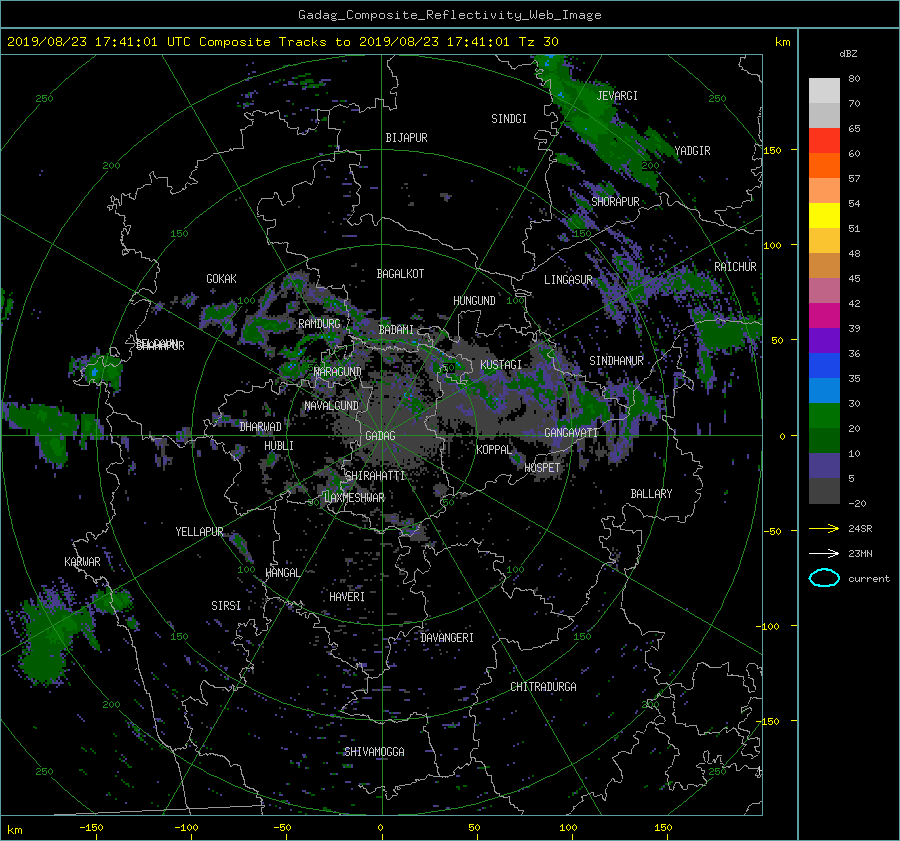Click the NAVALGUND city label
Screen dimensions: 900x841
[331, 406]
